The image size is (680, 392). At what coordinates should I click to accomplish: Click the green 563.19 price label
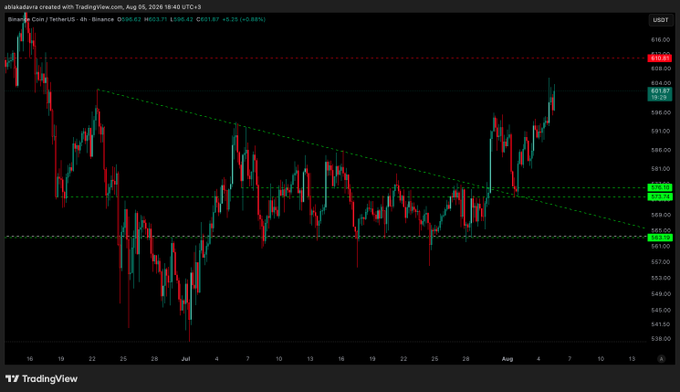click(660, 237)
